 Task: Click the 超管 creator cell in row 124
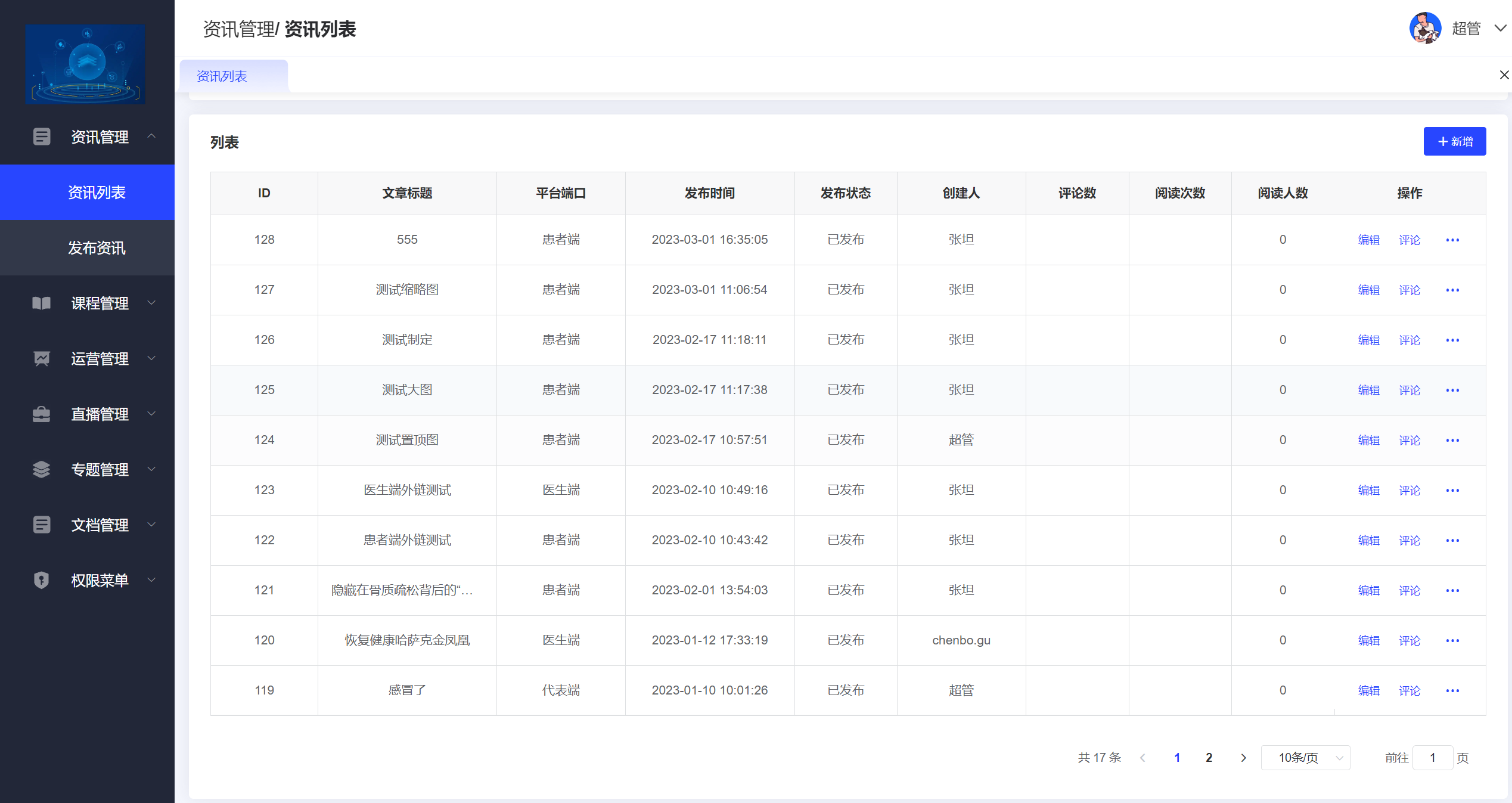click(x=961, y=440)
